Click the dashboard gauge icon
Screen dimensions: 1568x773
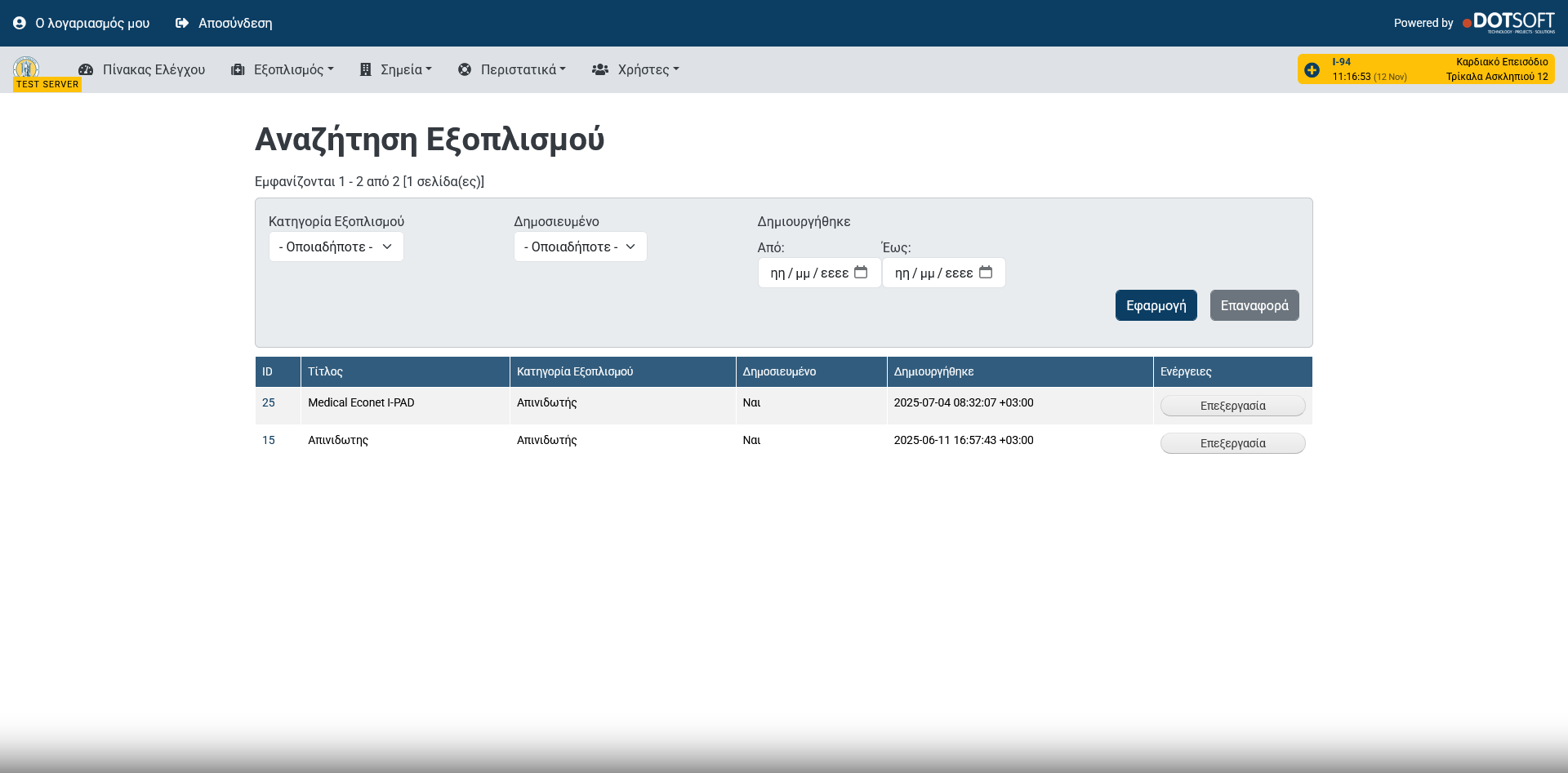[86, 70]
